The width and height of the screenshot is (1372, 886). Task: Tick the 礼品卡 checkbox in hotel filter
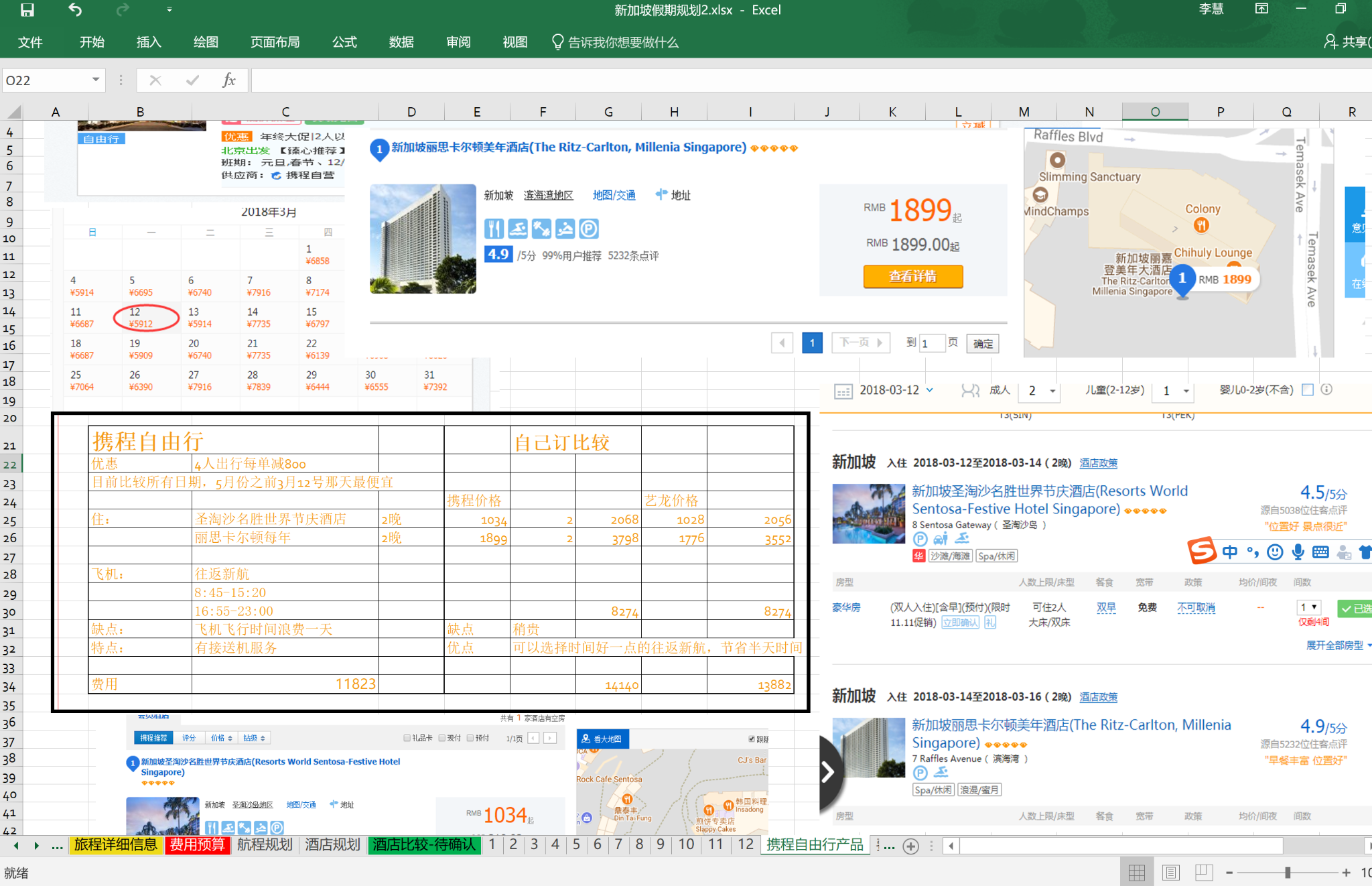407,738
